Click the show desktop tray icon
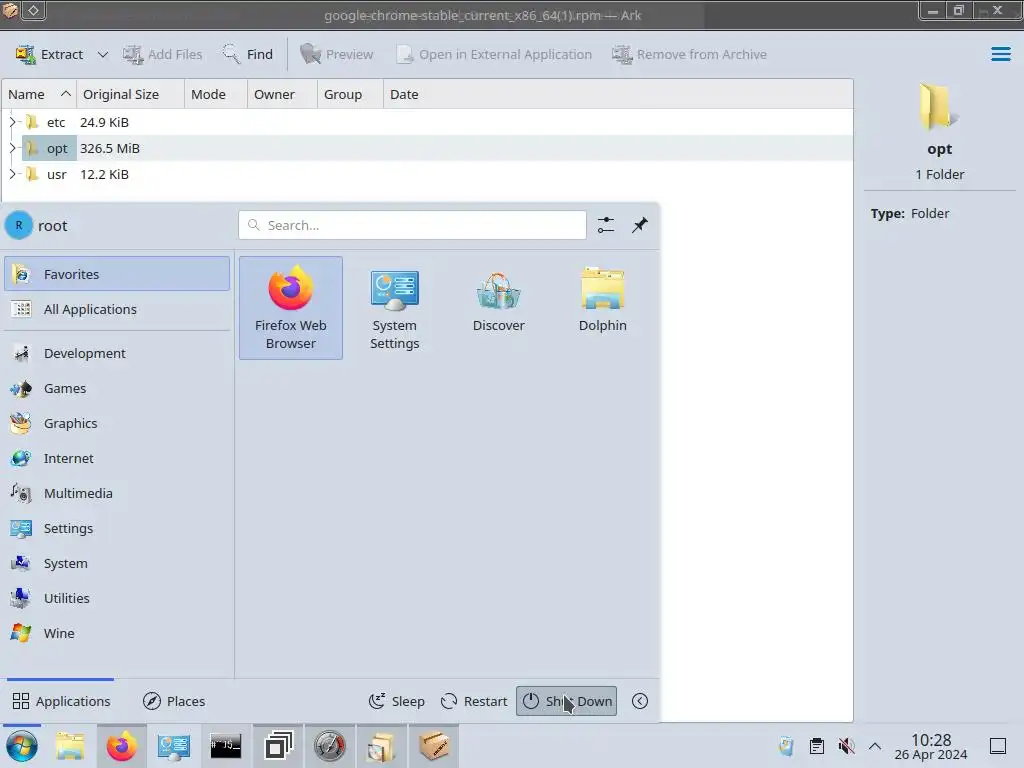Screen dimensions: 1024x768 click(x=998, y=746)
